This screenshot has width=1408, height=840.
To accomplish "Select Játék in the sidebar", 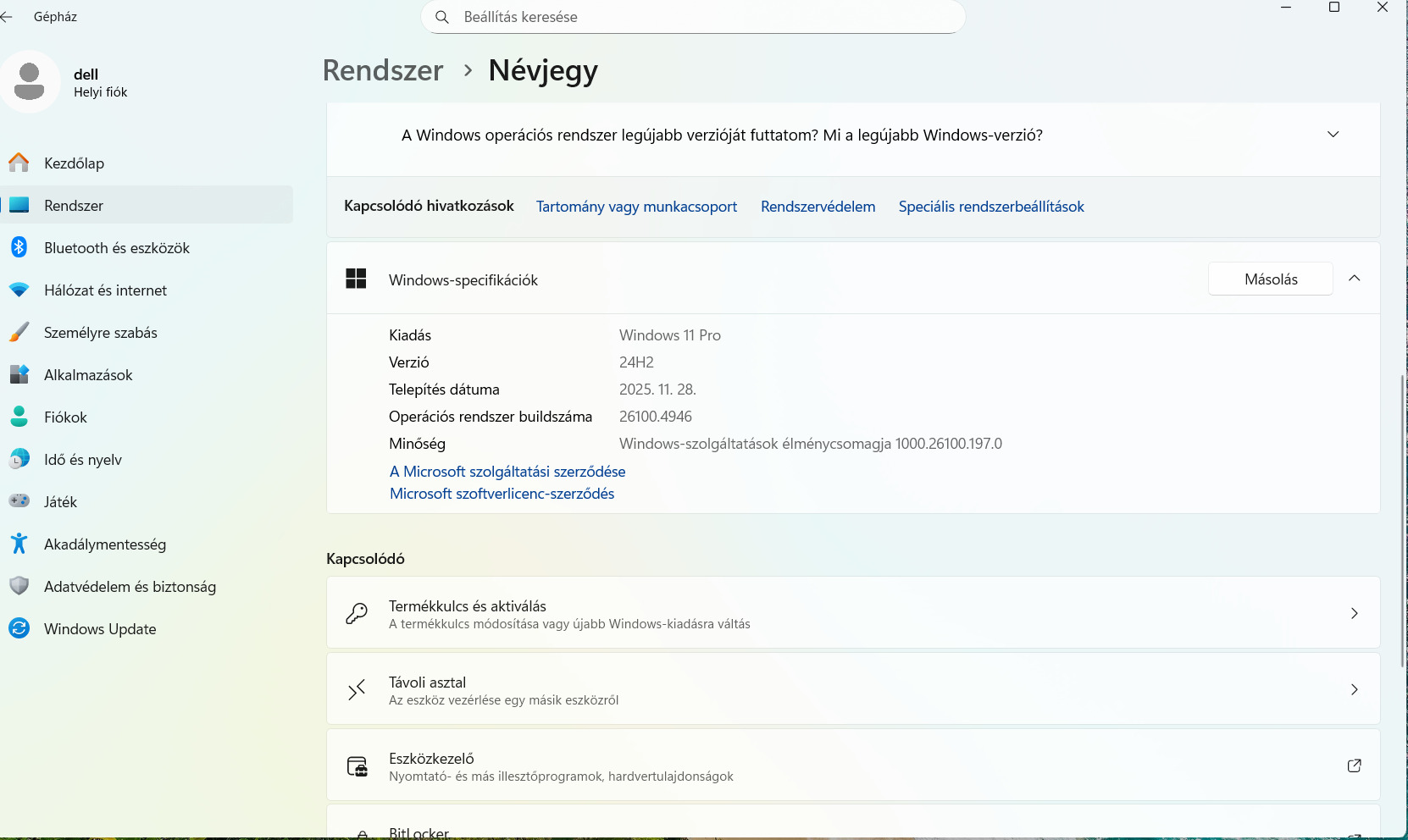I will pos(147,501).
